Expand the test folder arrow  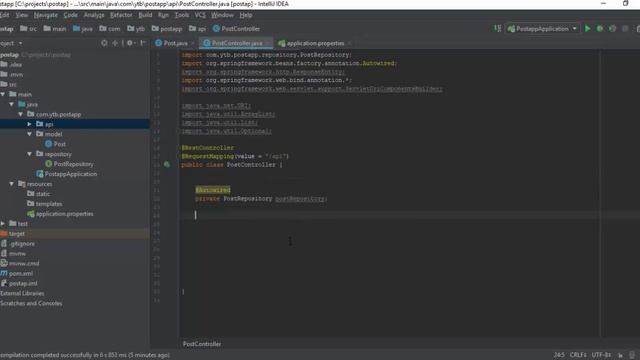point(3,224)
